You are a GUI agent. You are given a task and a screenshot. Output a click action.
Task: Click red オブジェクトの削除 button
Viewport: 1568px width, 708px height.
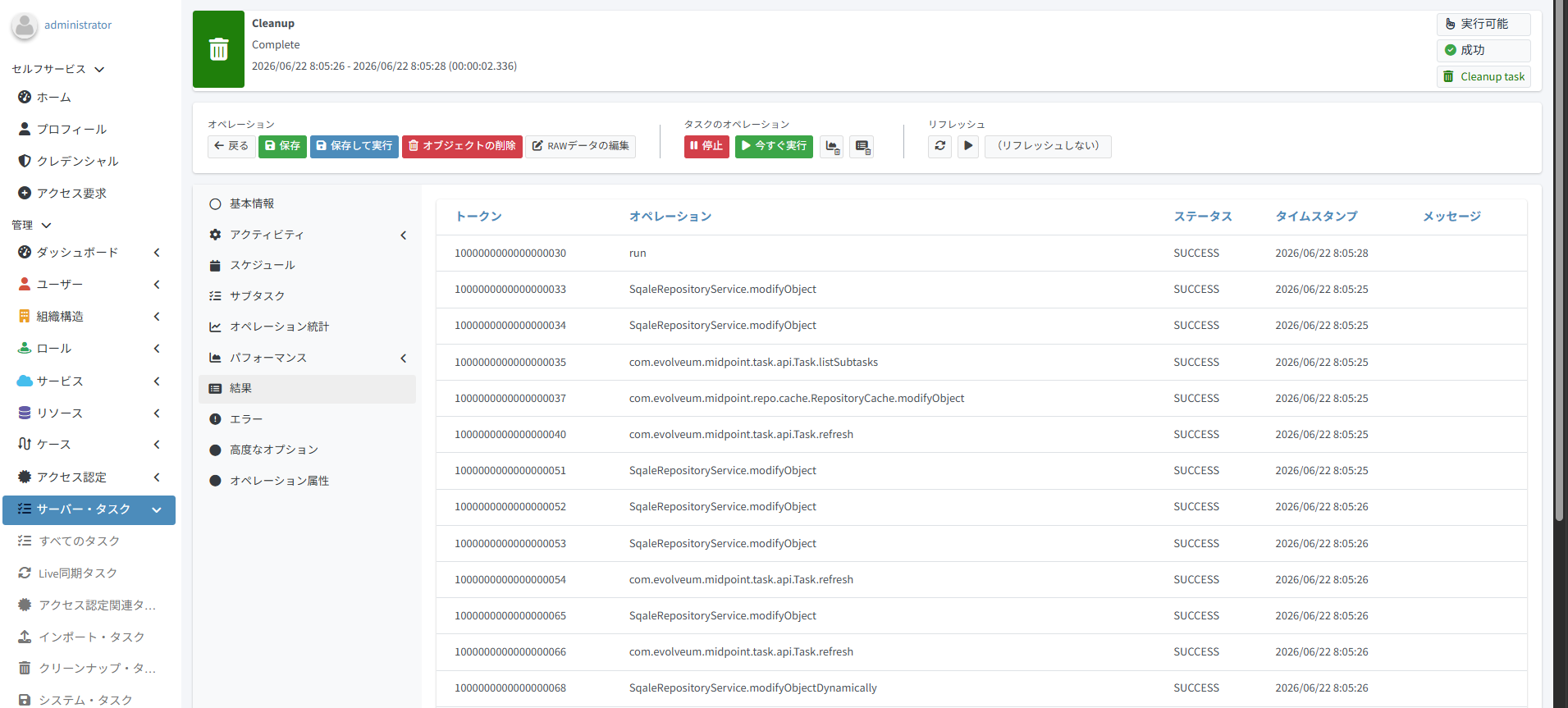462,146
